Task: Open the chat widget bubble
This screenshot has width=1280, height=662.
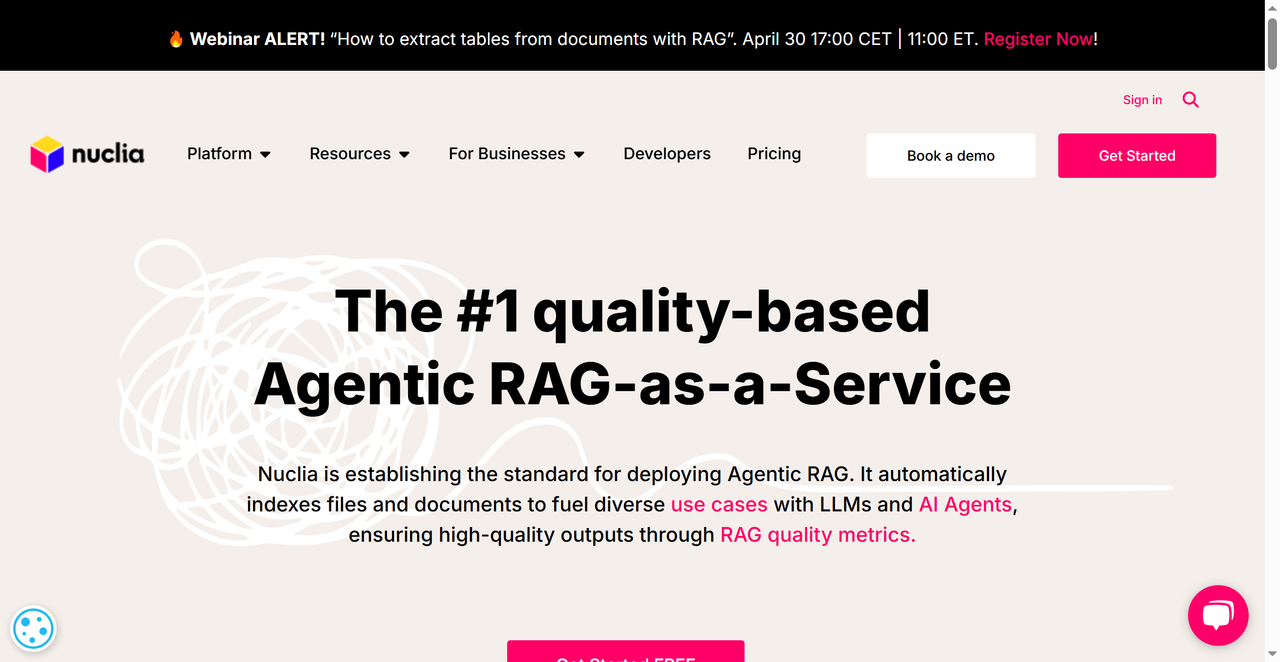Action: tap(1218, 615)
